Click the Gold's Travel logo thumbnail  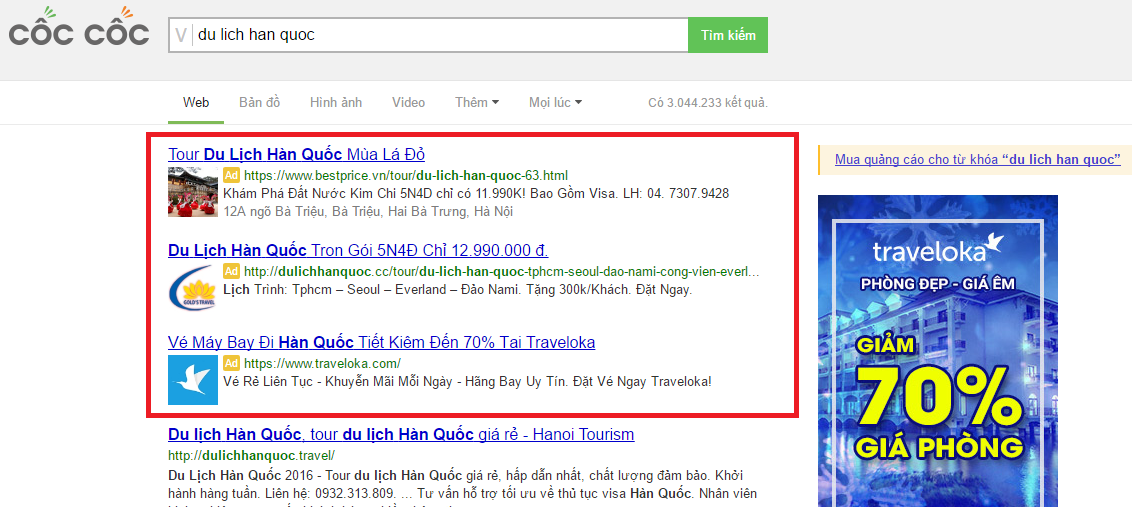pos(192,287)
